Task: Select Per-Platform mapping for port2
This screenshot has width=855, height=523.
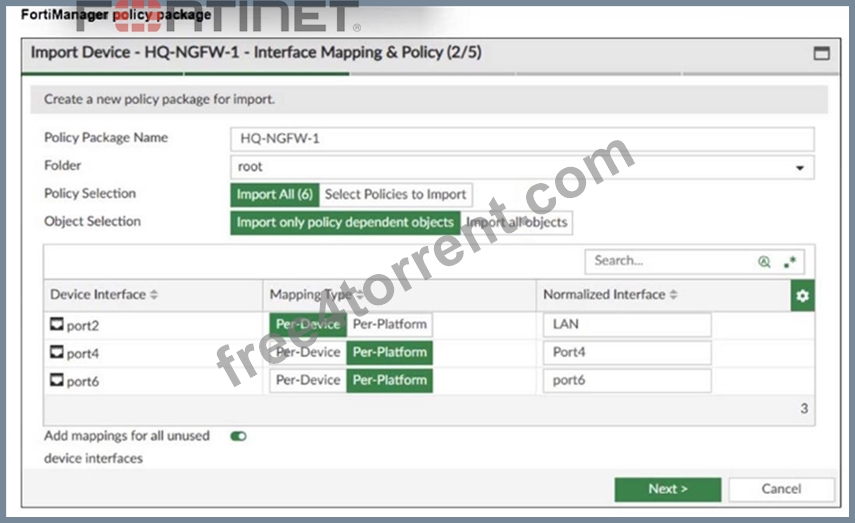Action: point(389,324)
